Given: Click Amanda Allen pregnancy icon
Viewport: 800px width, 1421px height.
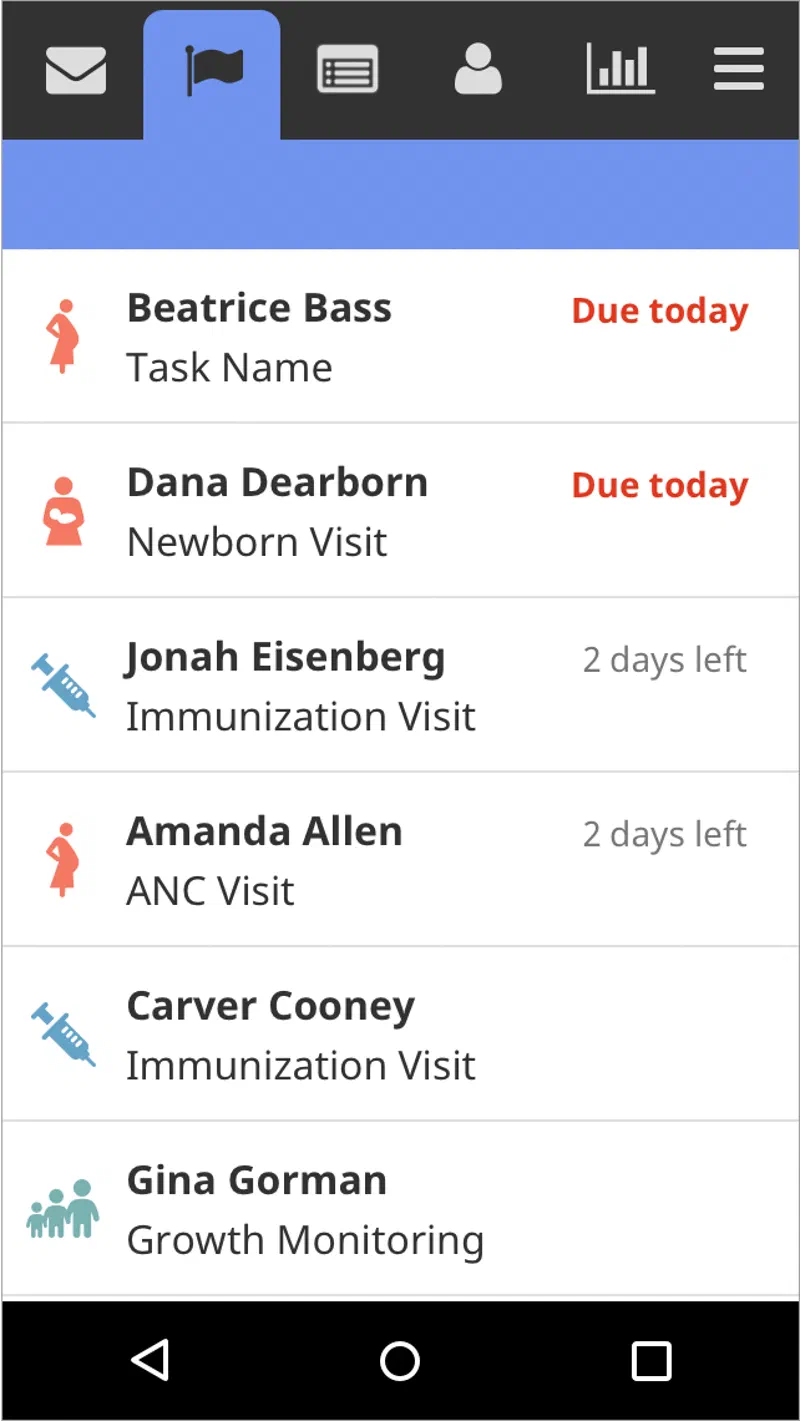Looking at the screenshot, I should [64, 860].
